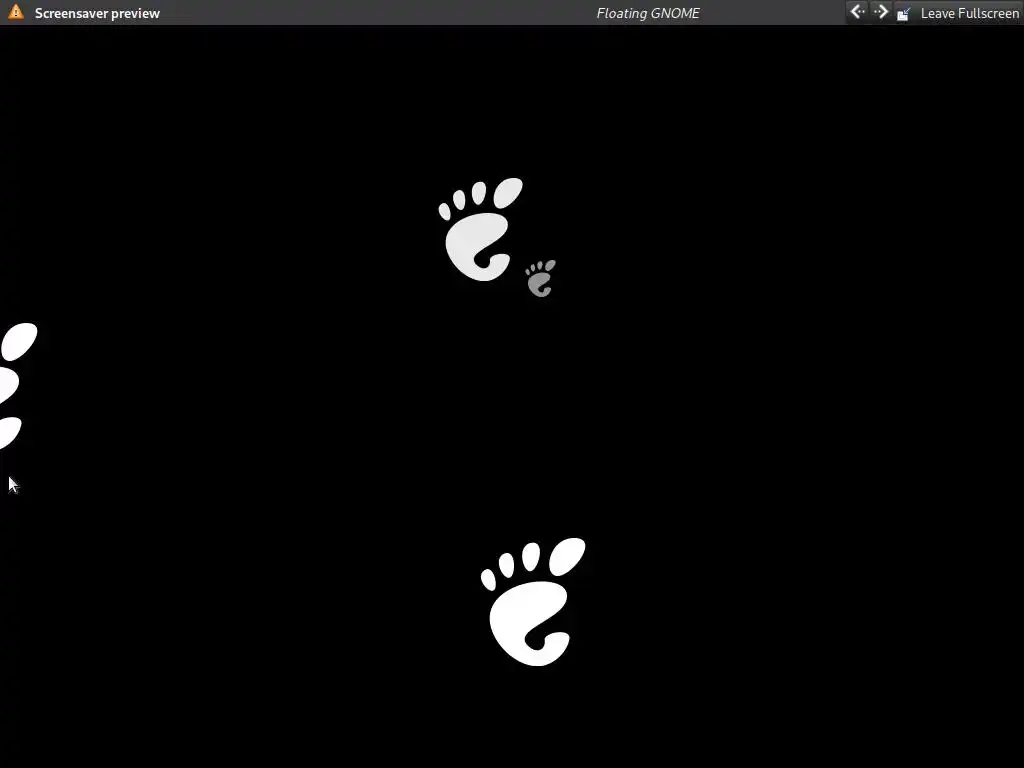1024x768 pixels.
Task: Click the Floating GNOME title text
Action: pos(648,13)
